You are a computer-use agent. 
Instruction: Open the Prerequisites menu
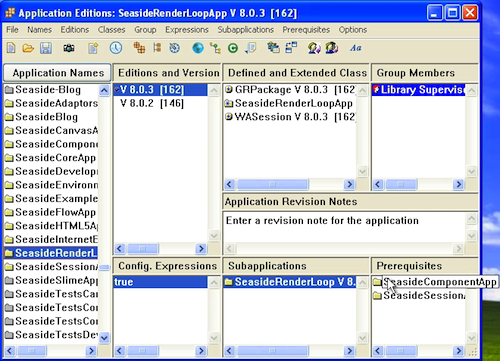pos(306,30)
